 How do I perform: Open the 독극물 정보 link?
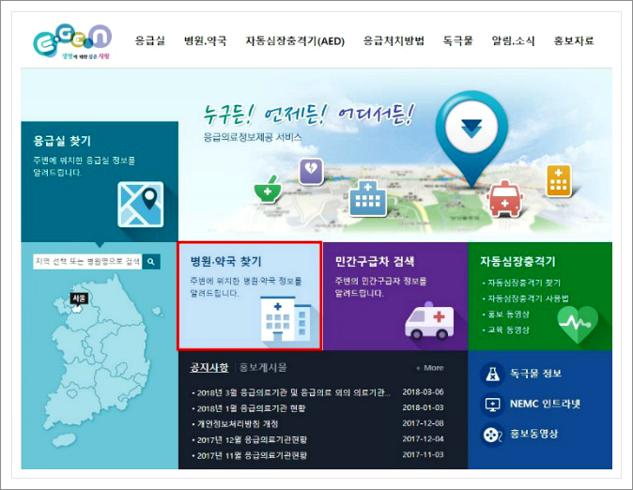[x=535, y=373]
